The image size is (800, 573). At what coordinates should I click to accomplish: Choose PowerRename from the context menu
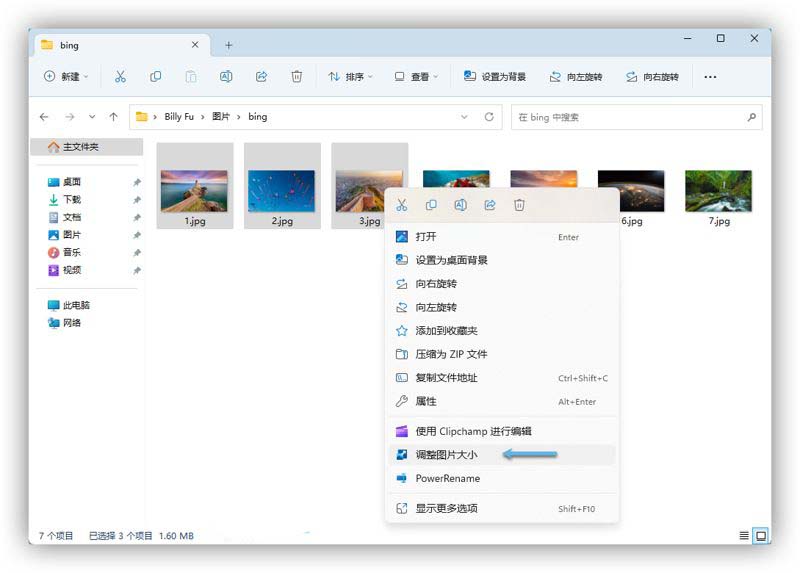pyautogui.click(x=447, y=478)
